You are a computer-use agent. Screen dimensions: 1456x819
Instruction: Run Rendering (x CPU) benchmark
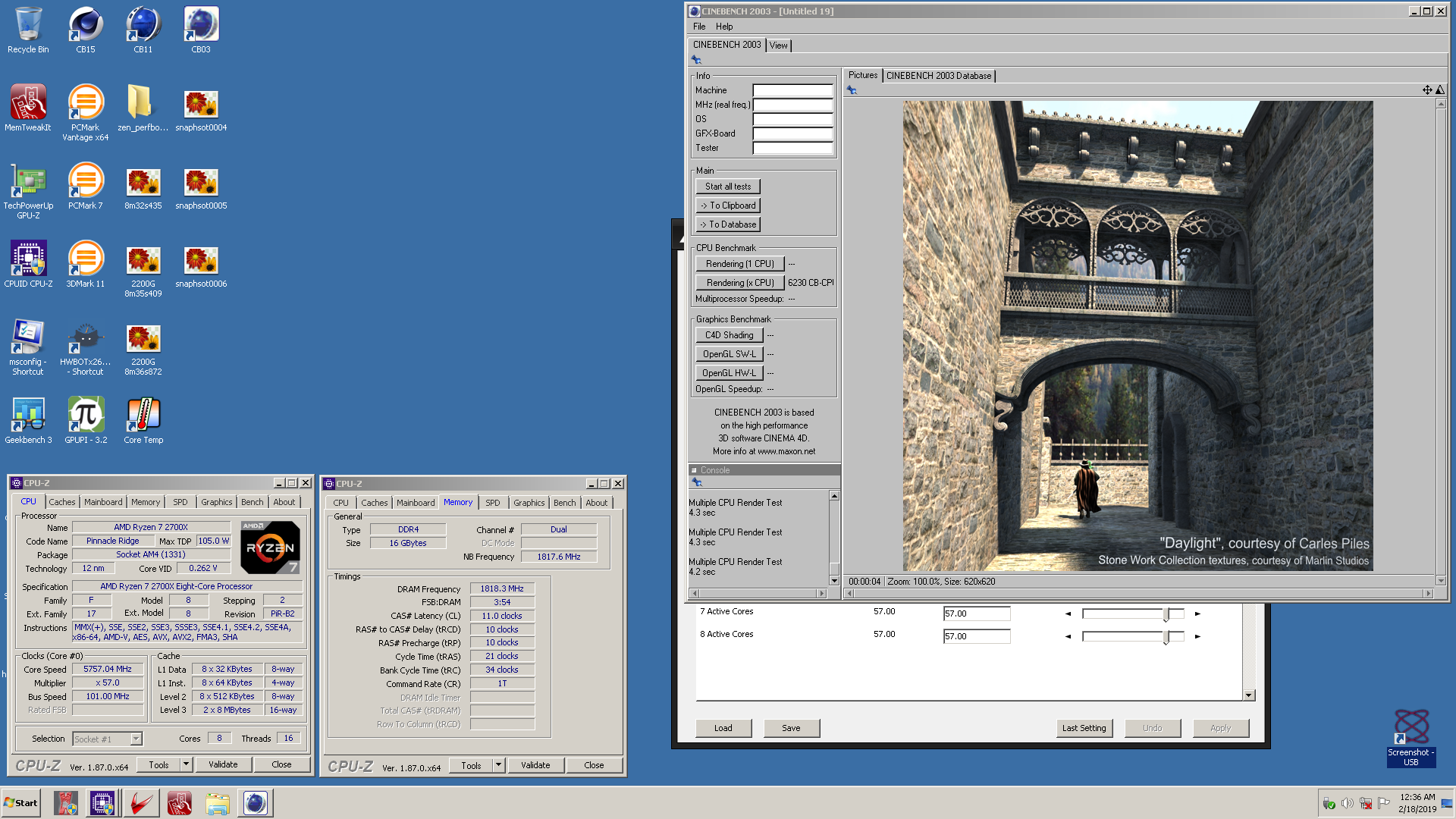740,283
